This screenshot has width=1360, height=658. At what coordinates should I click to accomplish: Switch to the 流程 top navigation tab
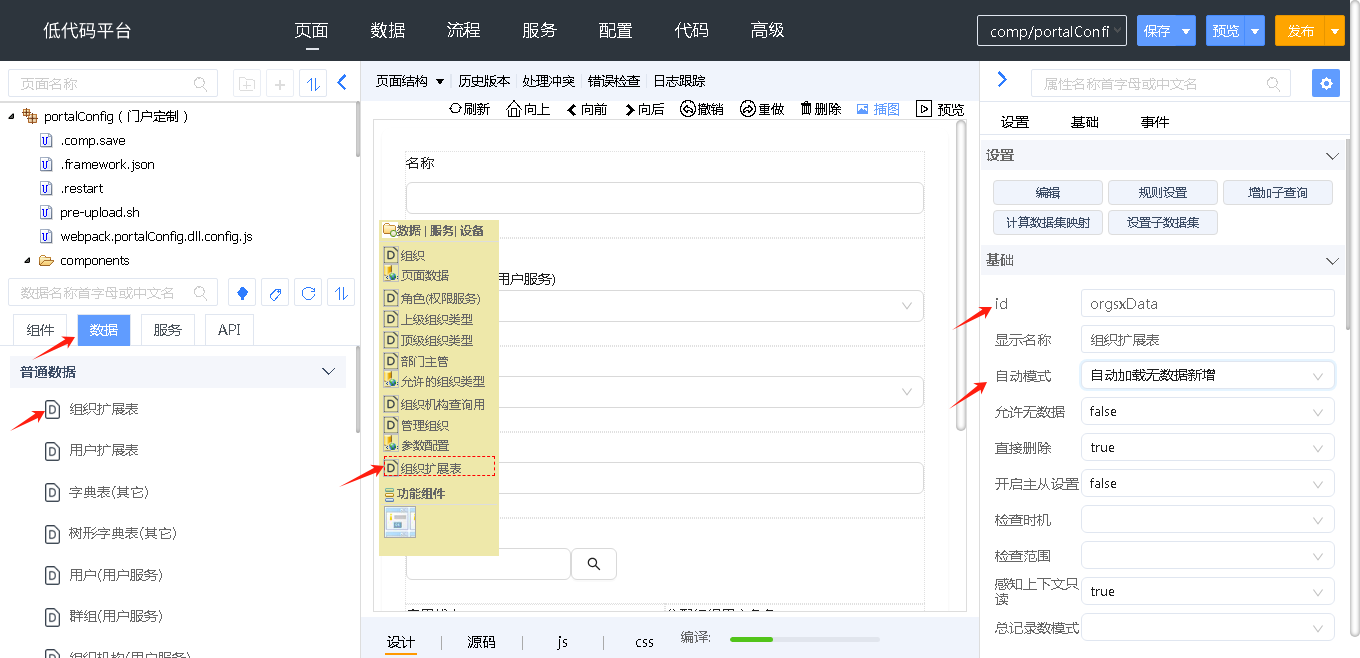click(x=464, y=30)
